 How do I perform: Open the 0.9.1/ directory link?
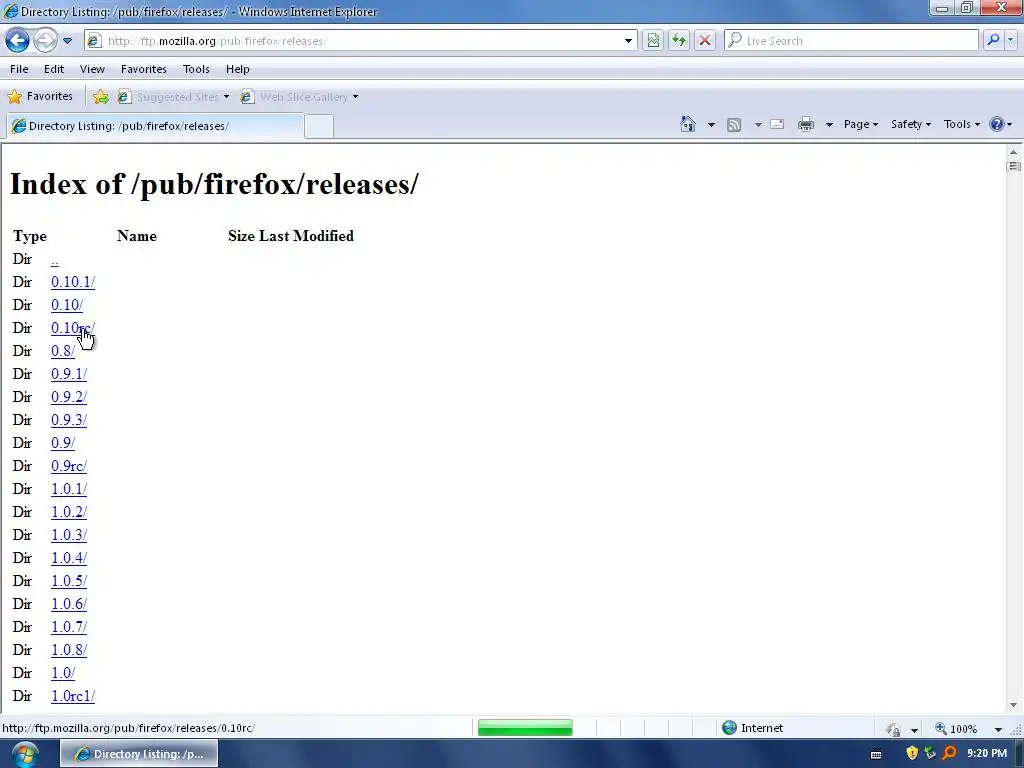click(69, 374)
